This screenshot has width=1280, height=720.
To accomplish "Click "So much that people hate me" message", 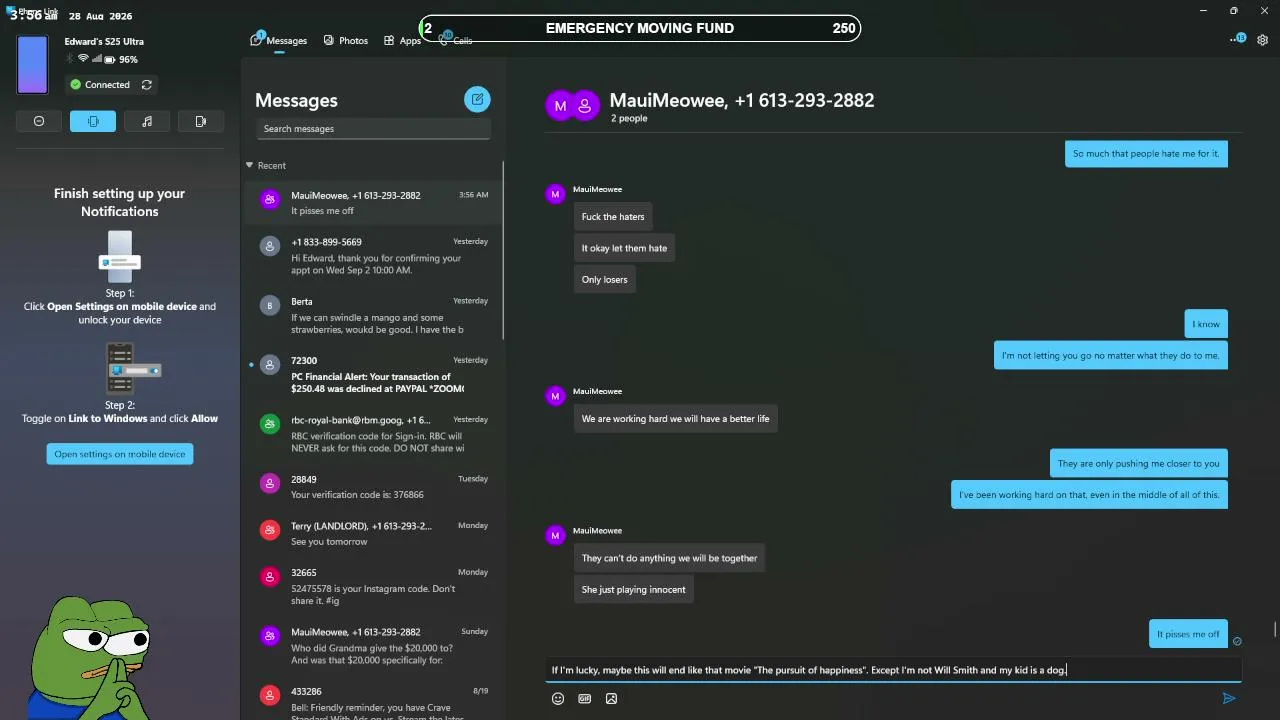I will tap(1146, 154).
